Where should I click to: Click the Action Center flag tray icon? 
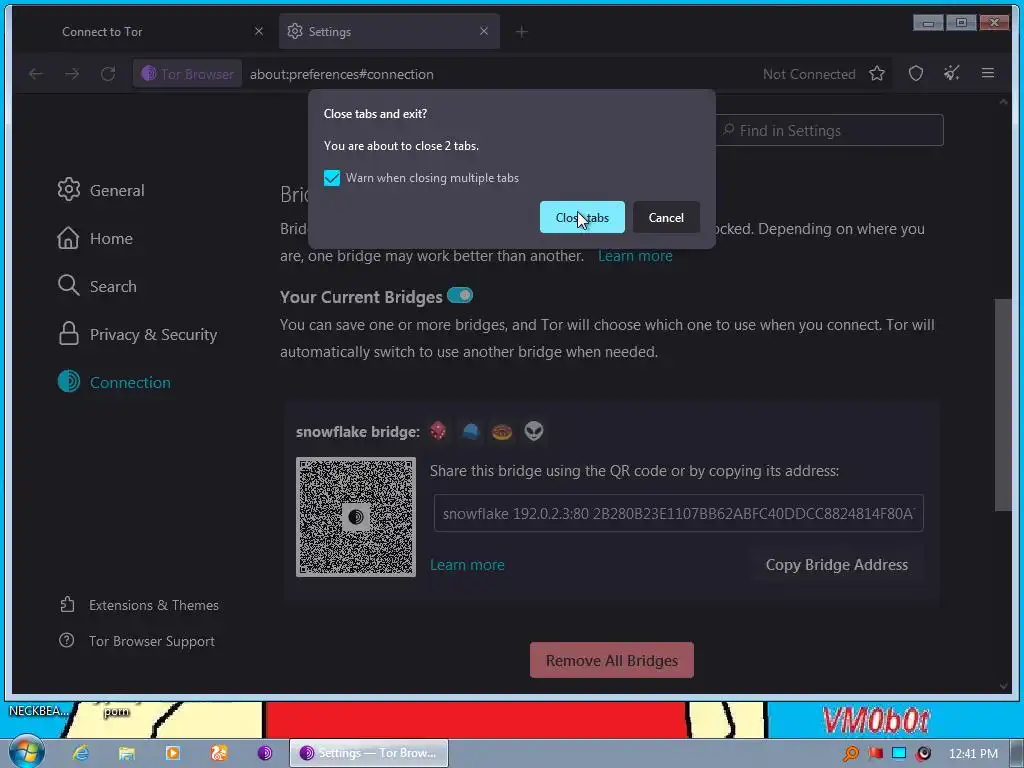tap(875, 754)
